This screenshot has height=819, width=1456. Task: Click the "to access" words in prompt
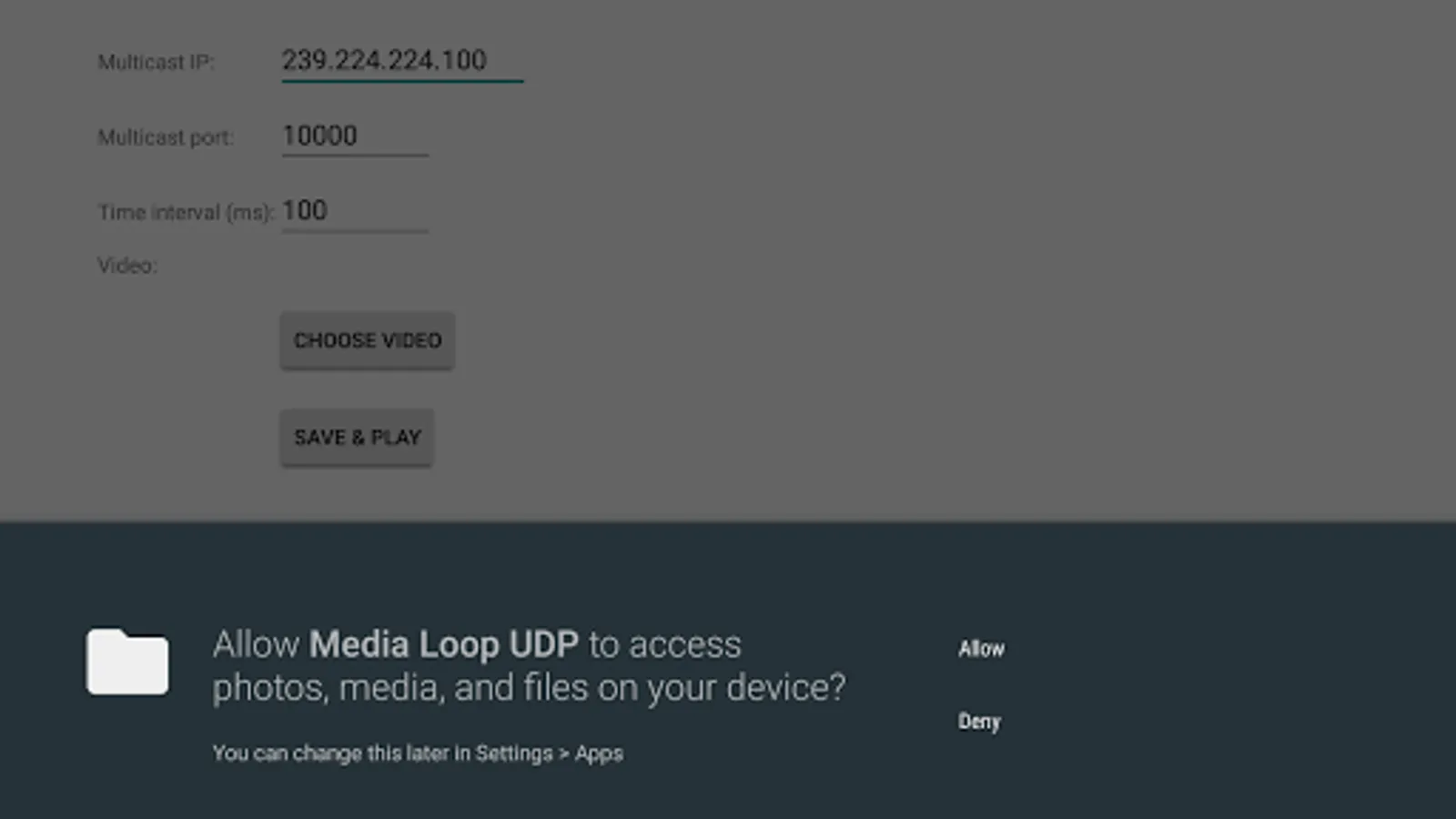pos(664,644)
